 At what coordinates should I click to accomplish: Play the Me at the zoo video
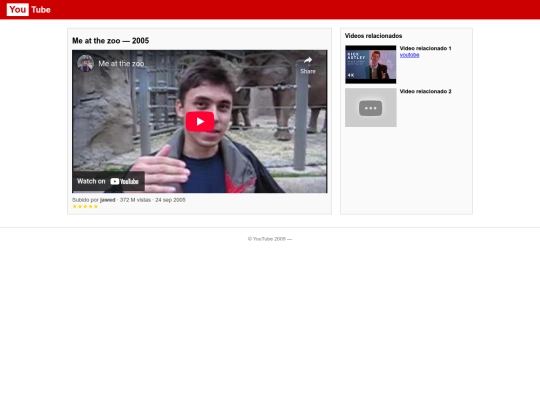[200, 122]
